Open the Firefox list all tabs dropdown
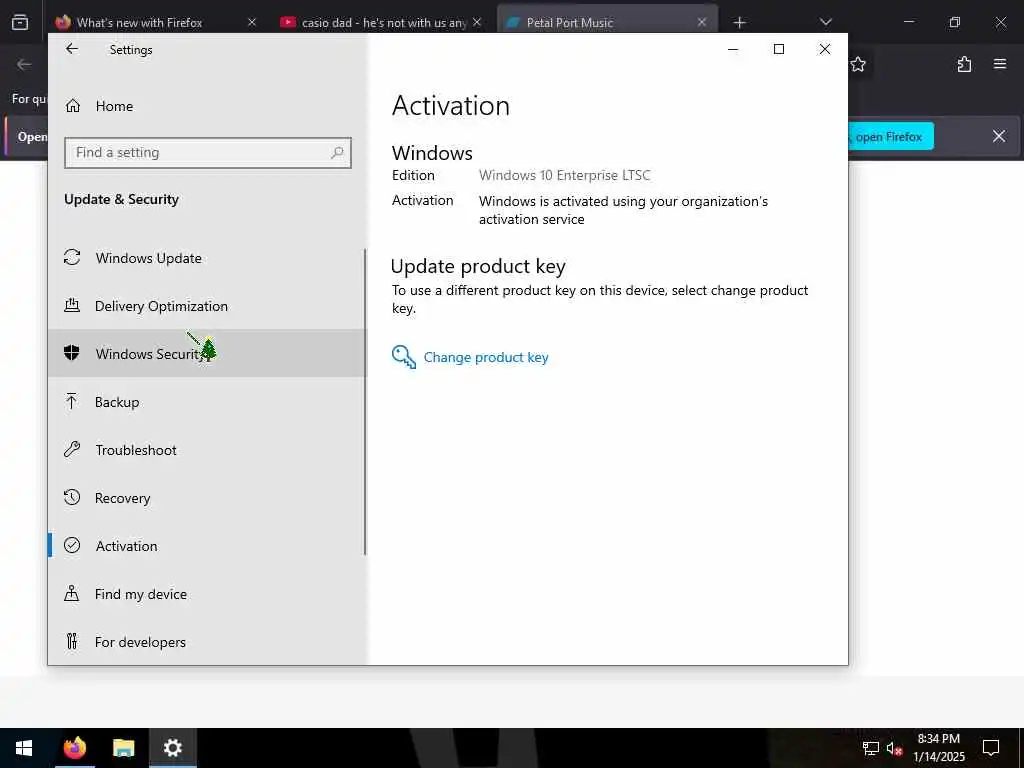1024x768 pixels. pos(825,22)
